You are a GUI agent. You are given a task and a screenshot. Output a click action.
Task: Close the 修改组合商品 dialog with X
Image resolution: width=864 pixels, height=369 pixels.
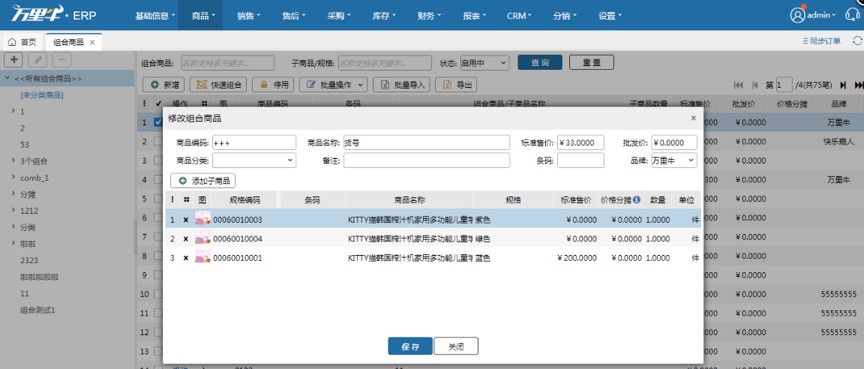(693, 118)
